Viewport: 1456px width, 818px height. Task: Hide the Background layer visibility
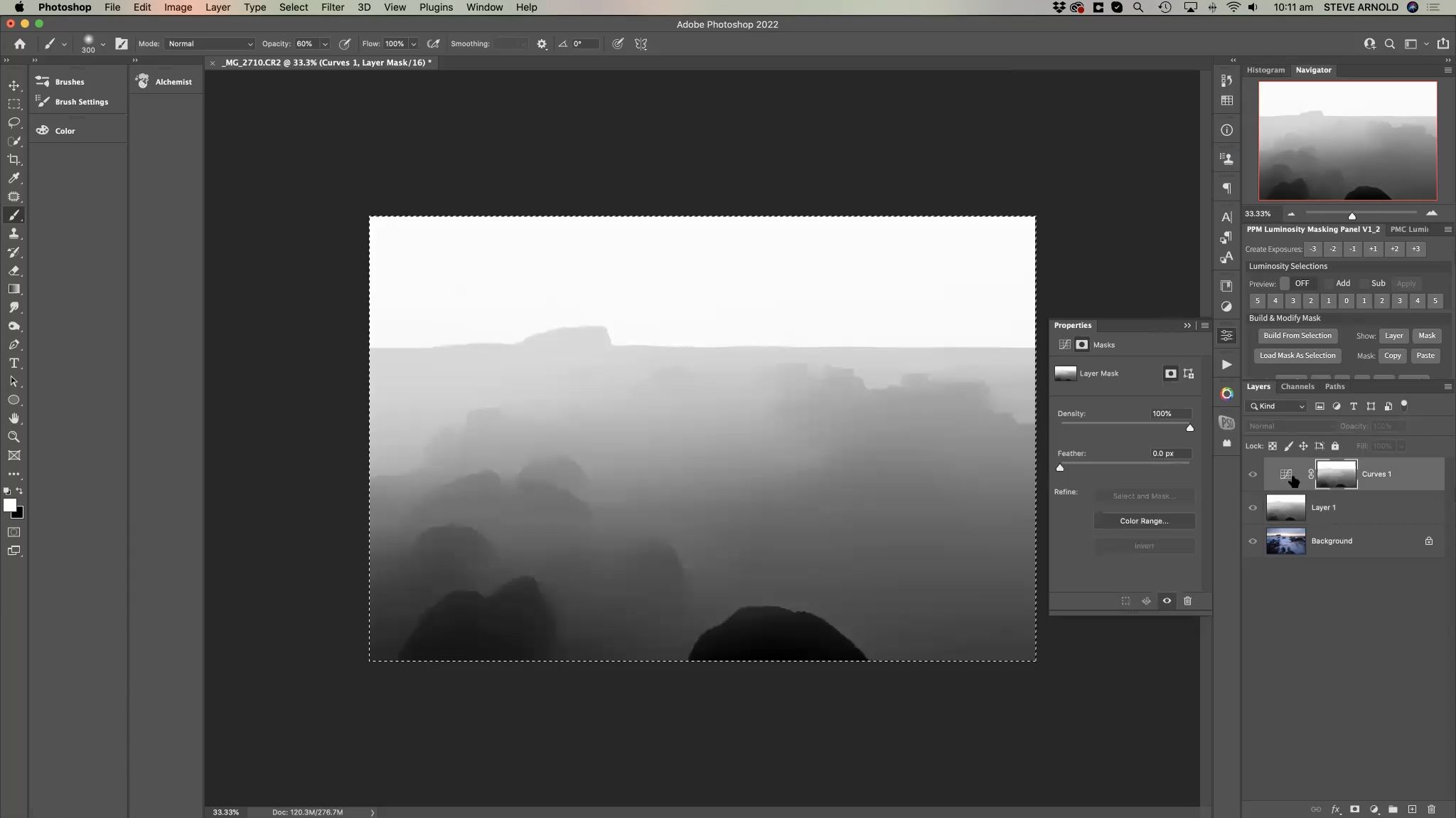(1253, 541)
